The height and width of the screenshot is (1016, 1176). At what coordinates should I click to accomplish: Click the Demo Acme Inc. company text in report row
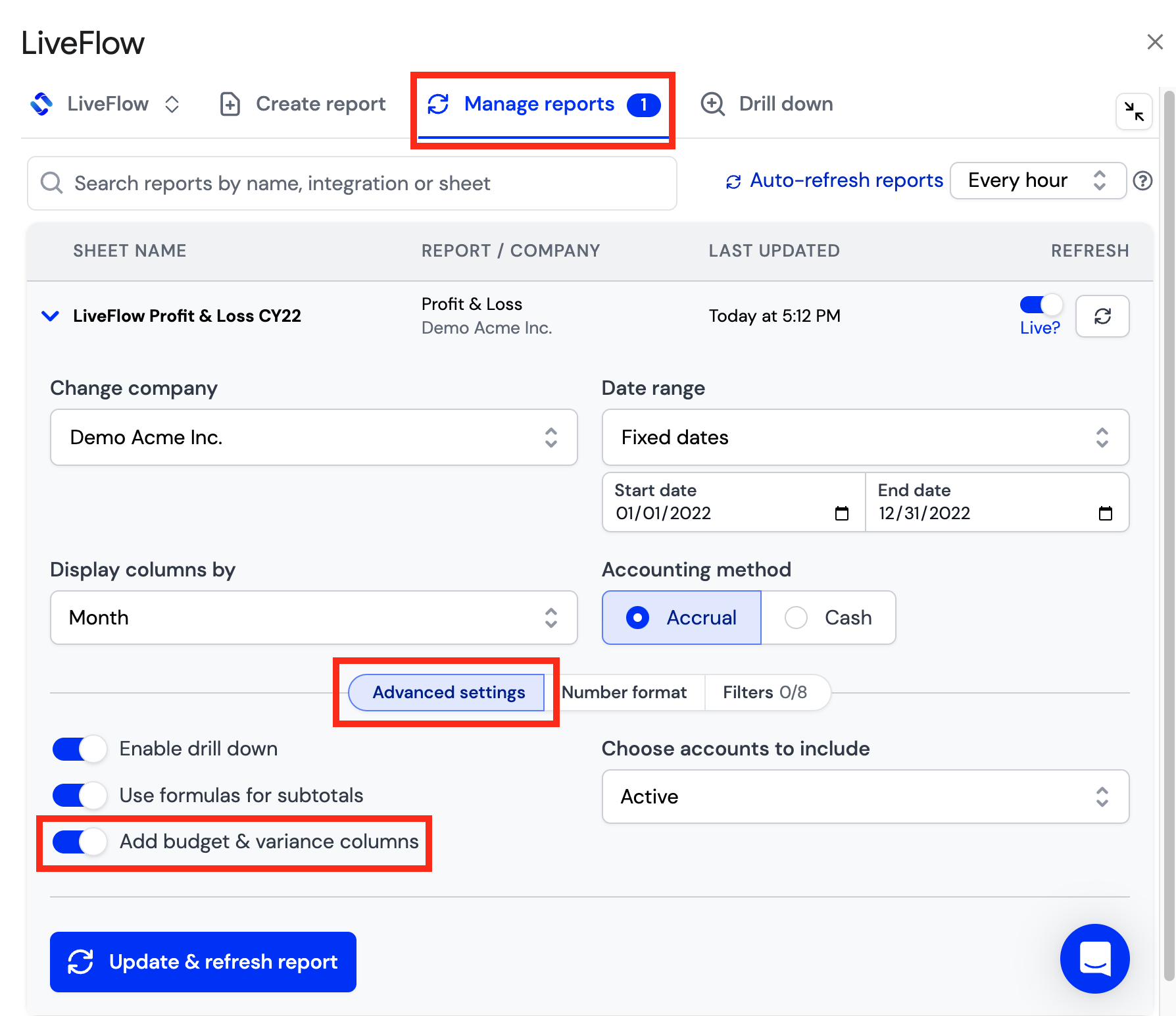point(487,328)
